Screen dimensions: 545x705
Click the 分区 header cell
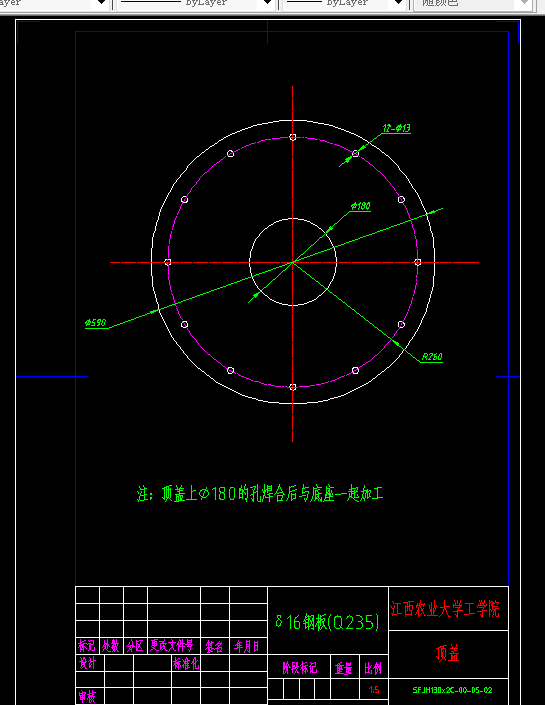[135, 646]
